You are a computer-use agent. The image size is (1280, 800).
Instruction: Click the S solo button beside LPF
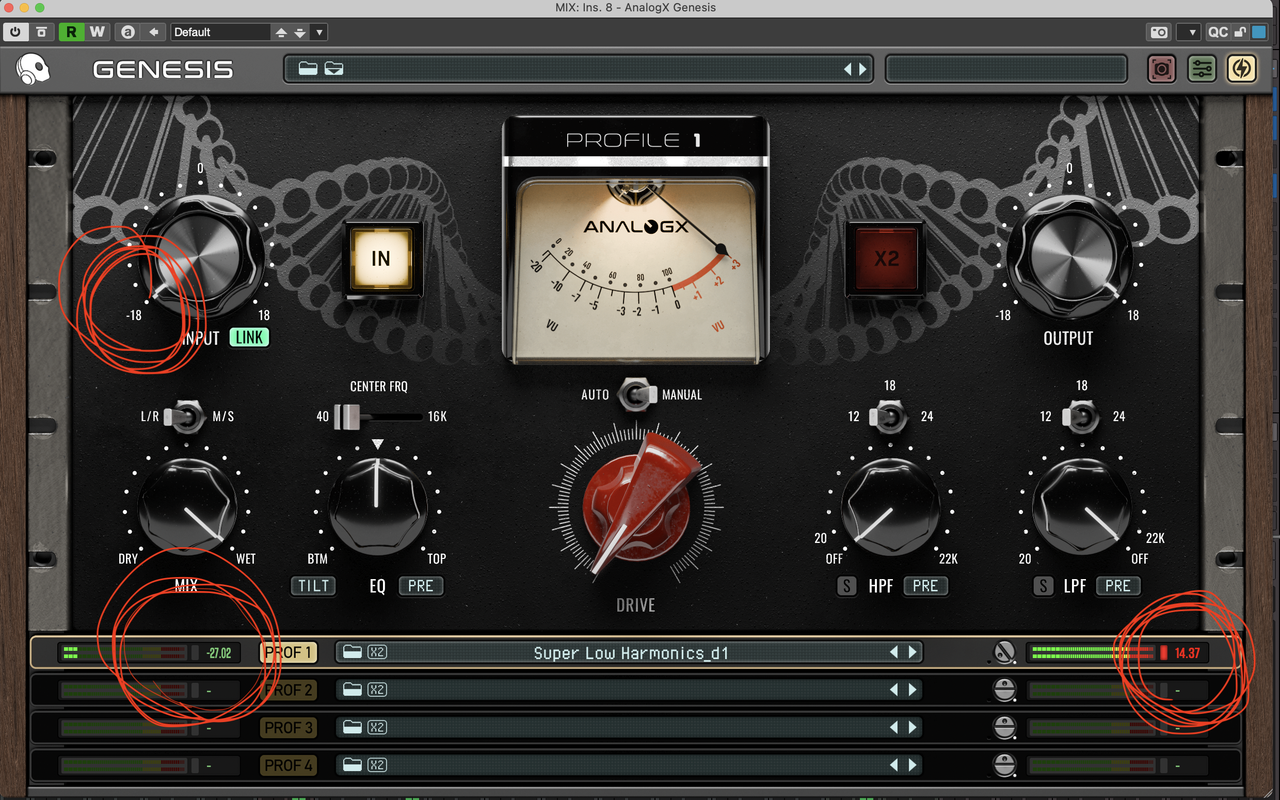pos(1043,586)
